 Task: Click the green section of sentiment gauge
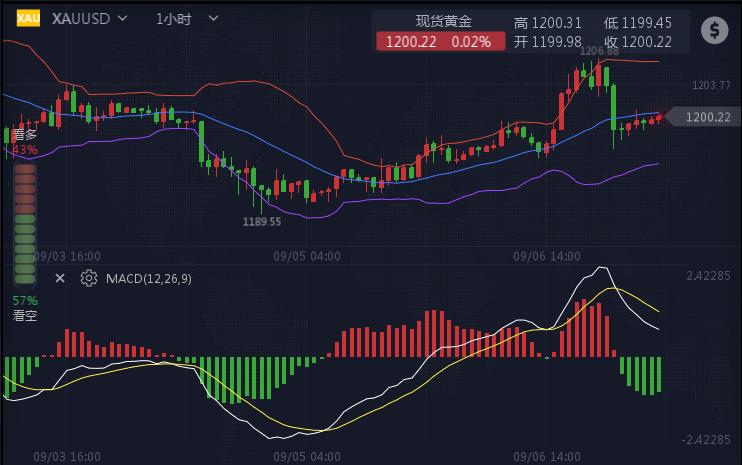coord(25,250)
